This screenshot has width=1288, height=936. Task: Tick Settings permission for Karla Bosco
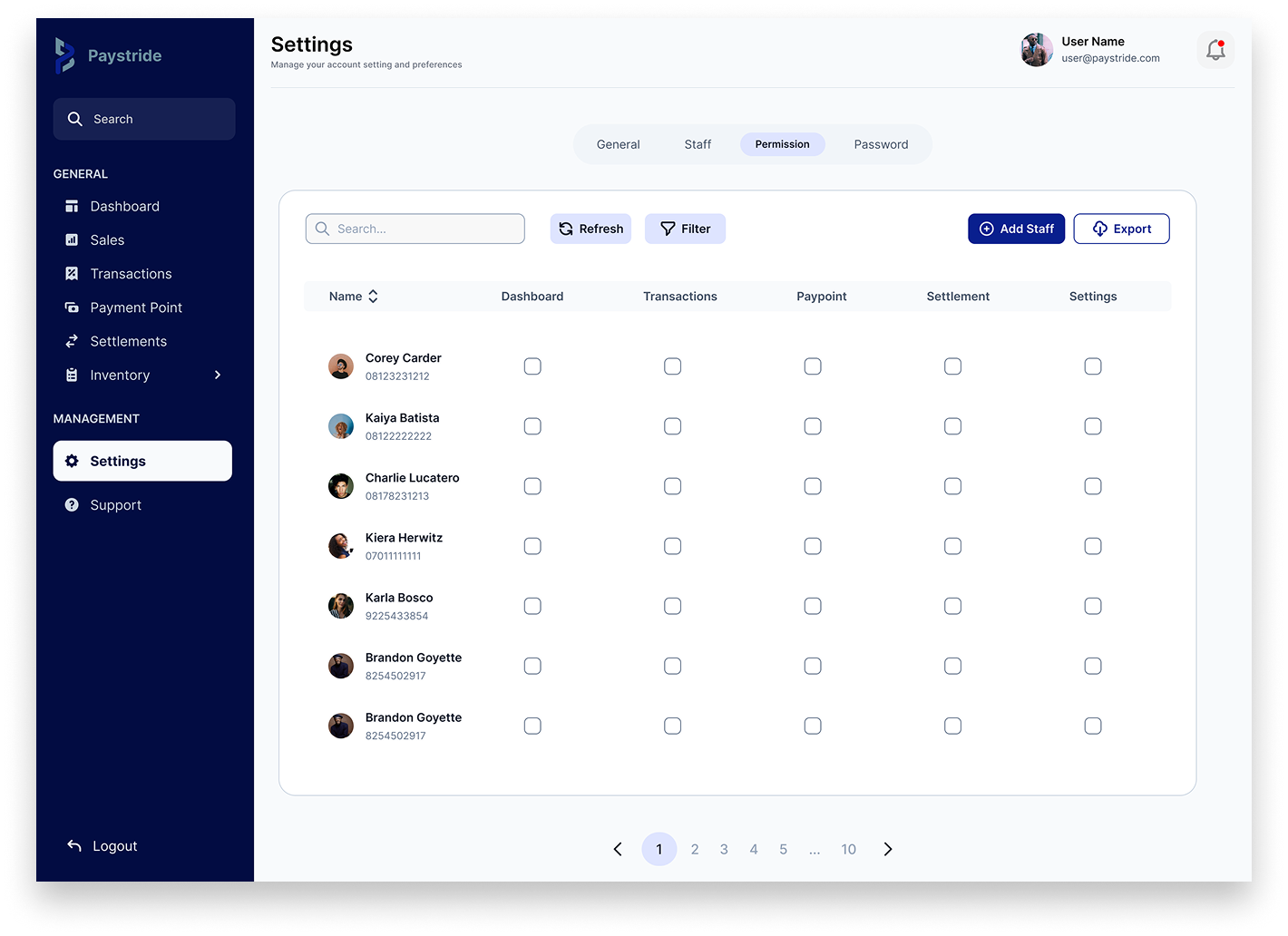1093,606
